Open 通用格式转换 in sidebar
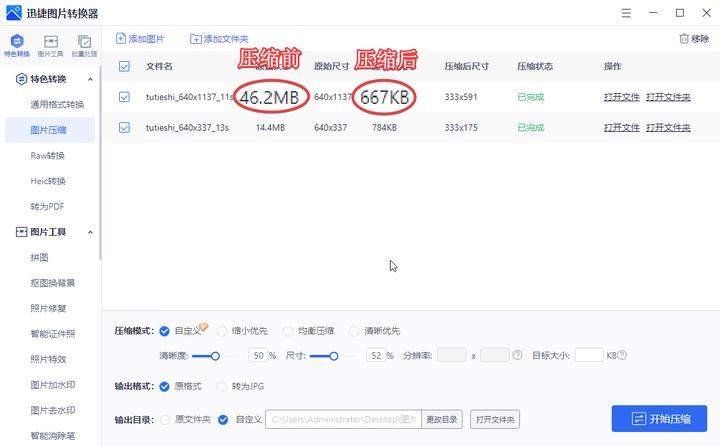The height and width of the screenshot is (446, 720). tap(57, 105)
